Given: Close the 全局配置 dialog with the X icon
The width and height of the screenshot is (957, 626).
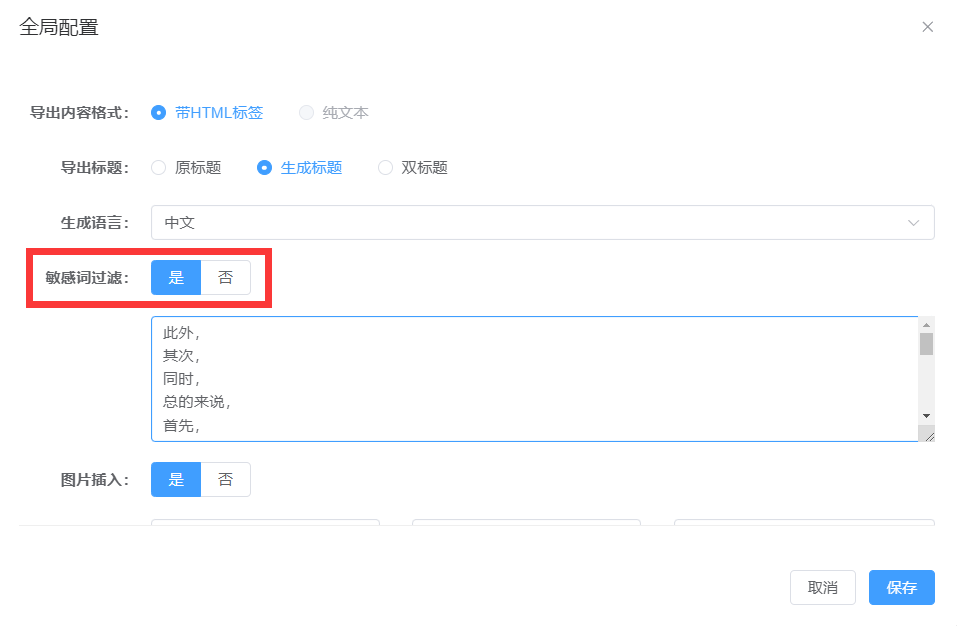Looking at the screenshot, I should 927,27.
